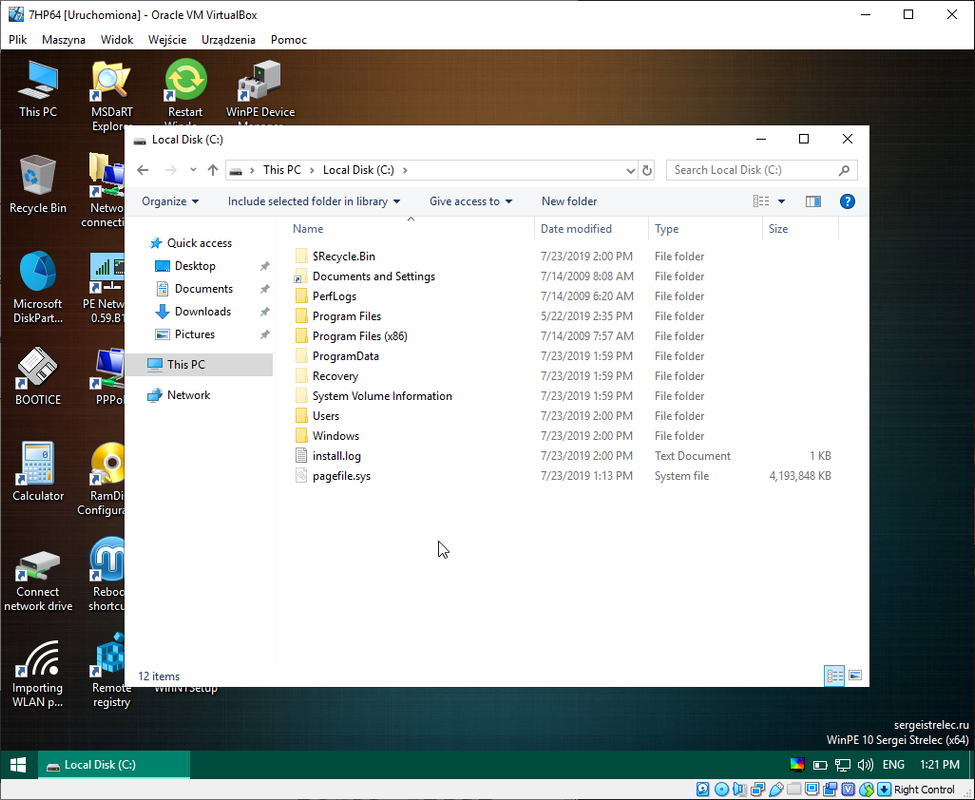Viewport: 975px width, 800px height.
Task: Open the Windows Start button
Action: coord(18,765)
